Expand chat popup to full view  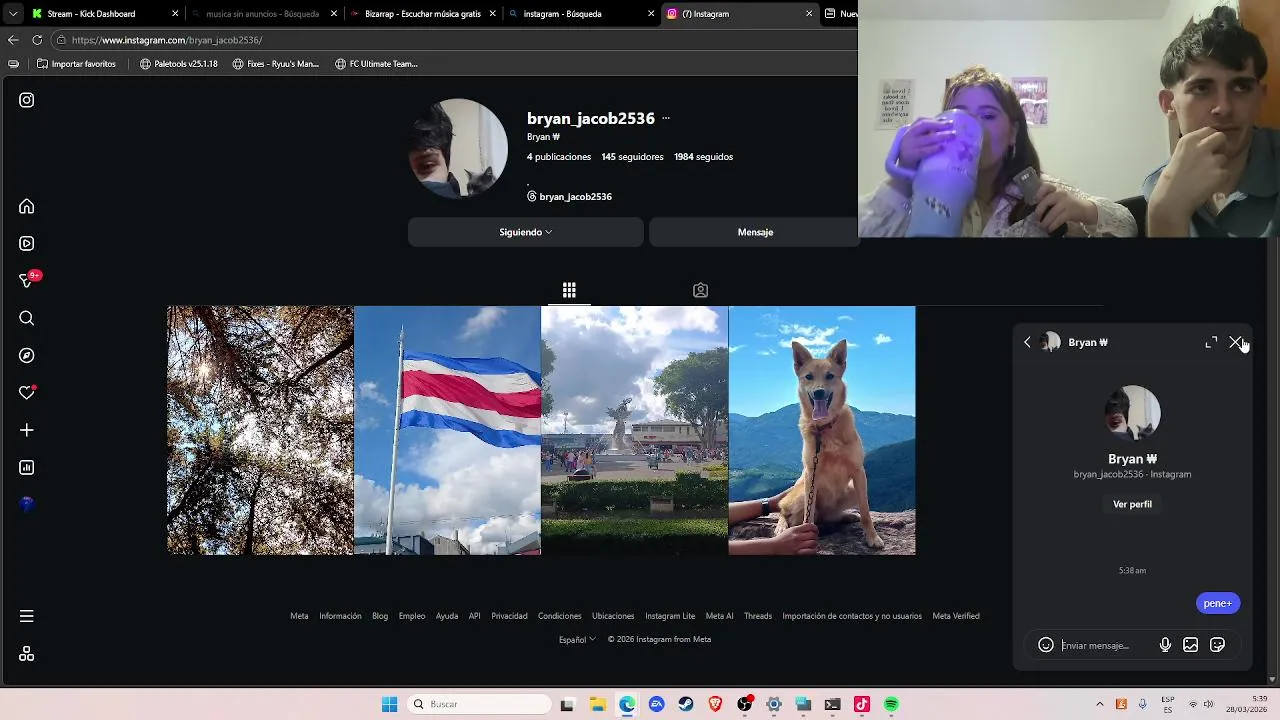[1211, 342]
